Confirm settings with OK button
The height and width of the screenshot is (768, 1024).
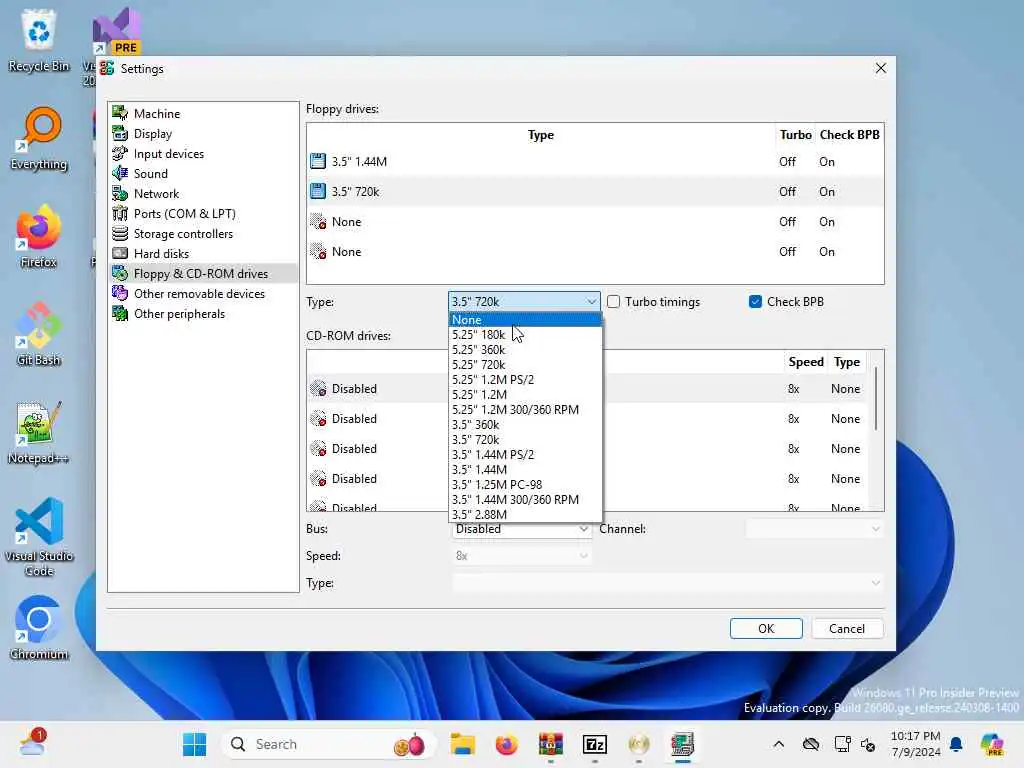pos(766,628)
